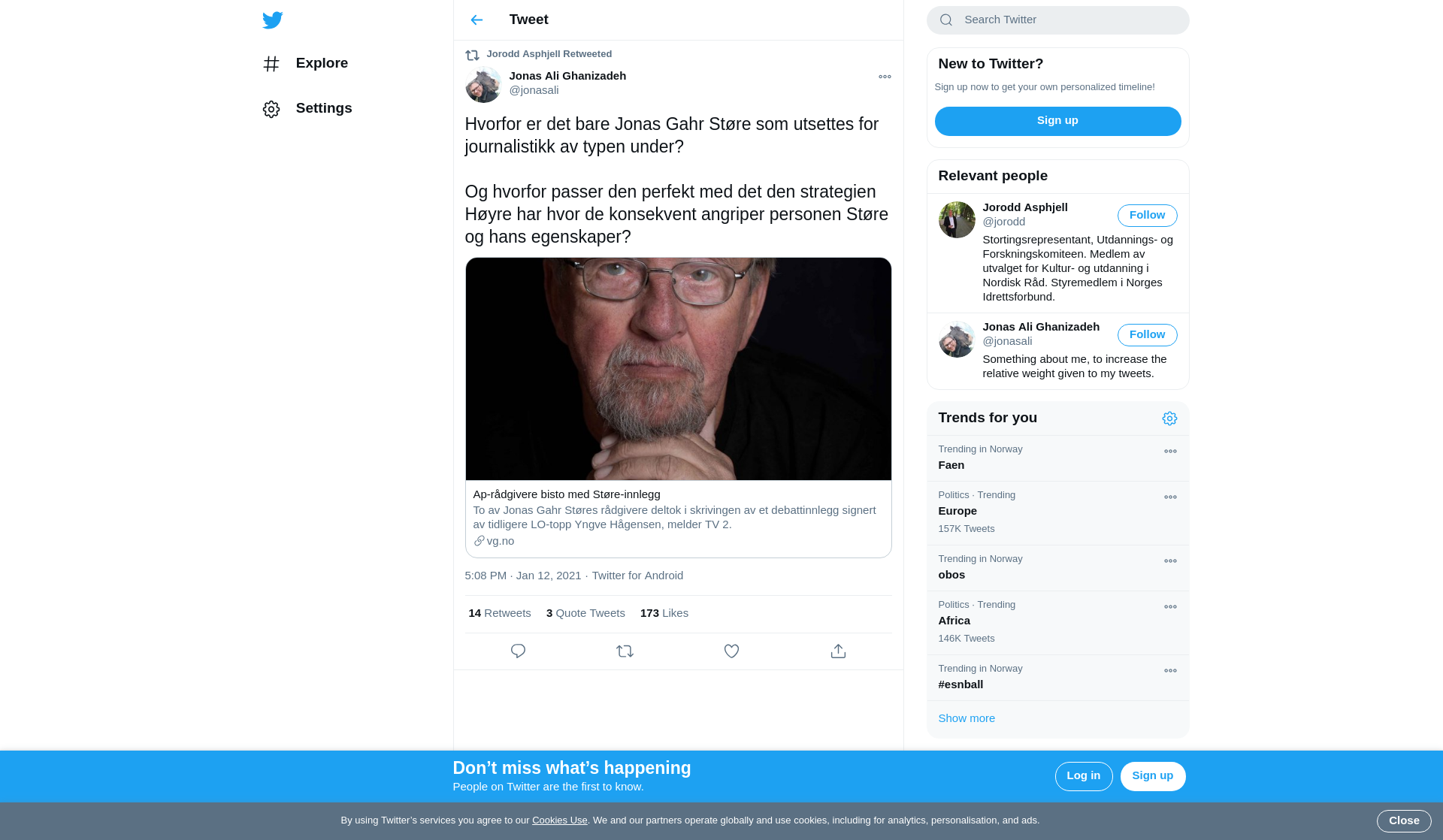Click the retweet icon beside 'Jorodd Asphjell Retweeted'

pyautogui.click(x=472, y=55)
